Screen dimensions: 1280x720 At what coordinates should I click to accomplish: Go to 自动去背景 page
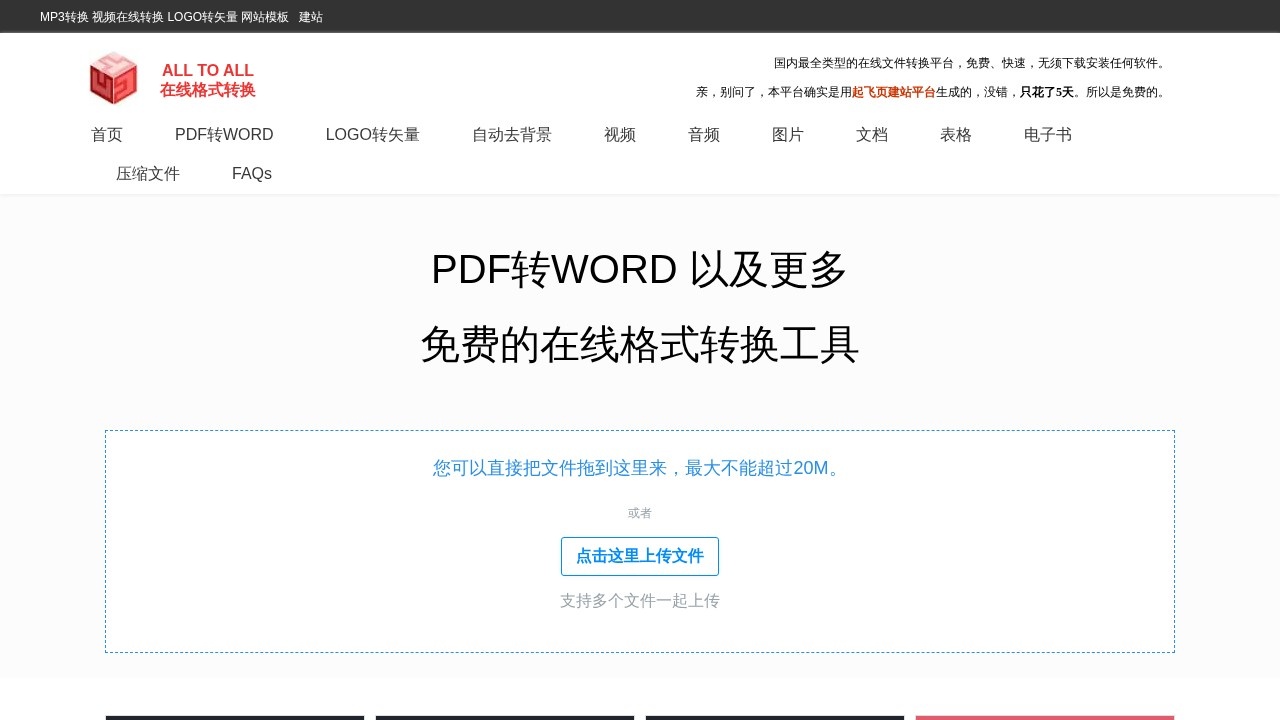[x=512, y=135]
